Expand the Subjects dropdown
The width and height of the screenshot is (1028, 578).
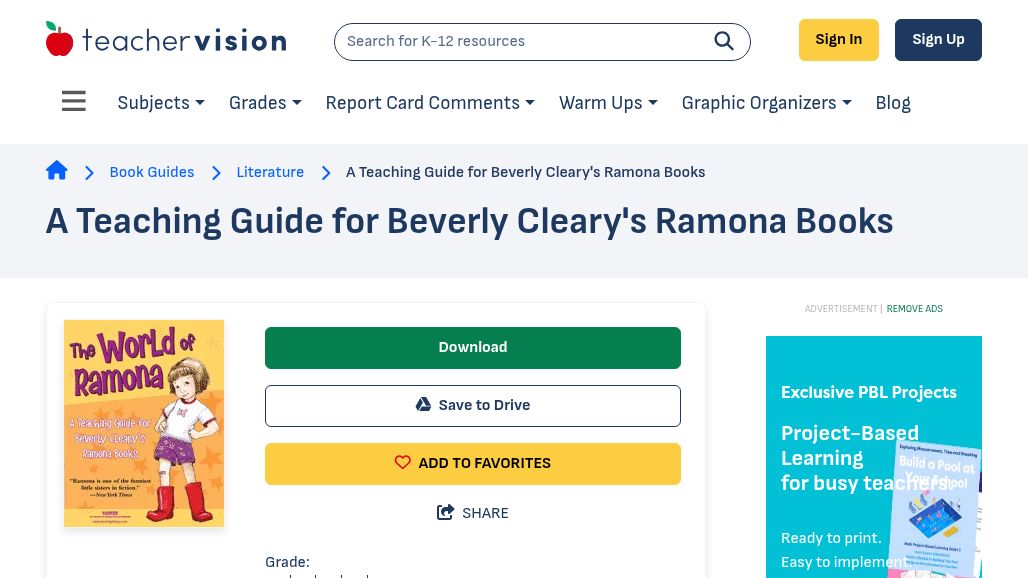point(161,103)
